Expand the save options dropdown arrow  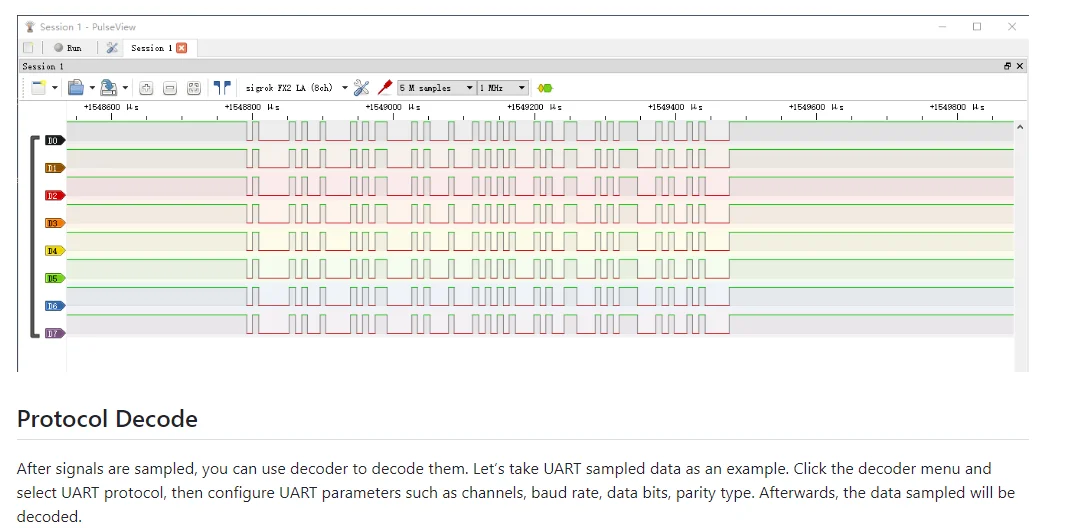click(125, 88)
